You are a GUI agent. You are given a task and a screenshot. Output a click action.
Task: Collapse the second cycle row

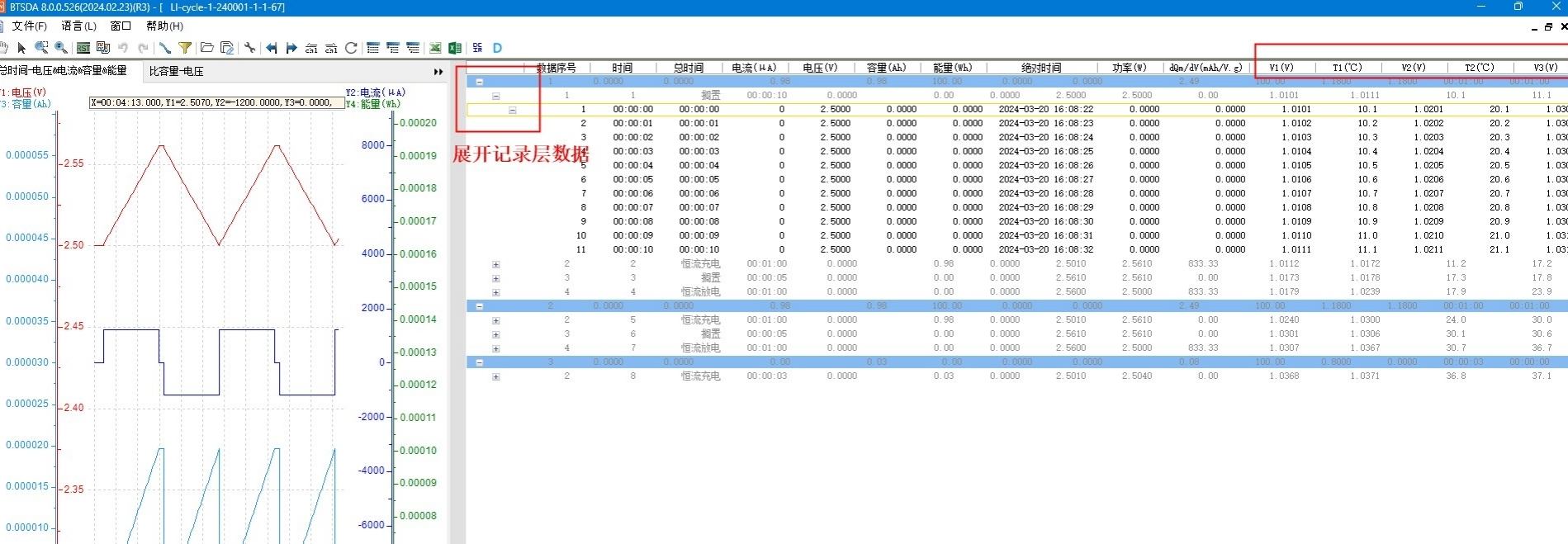[x=480, y=306]
